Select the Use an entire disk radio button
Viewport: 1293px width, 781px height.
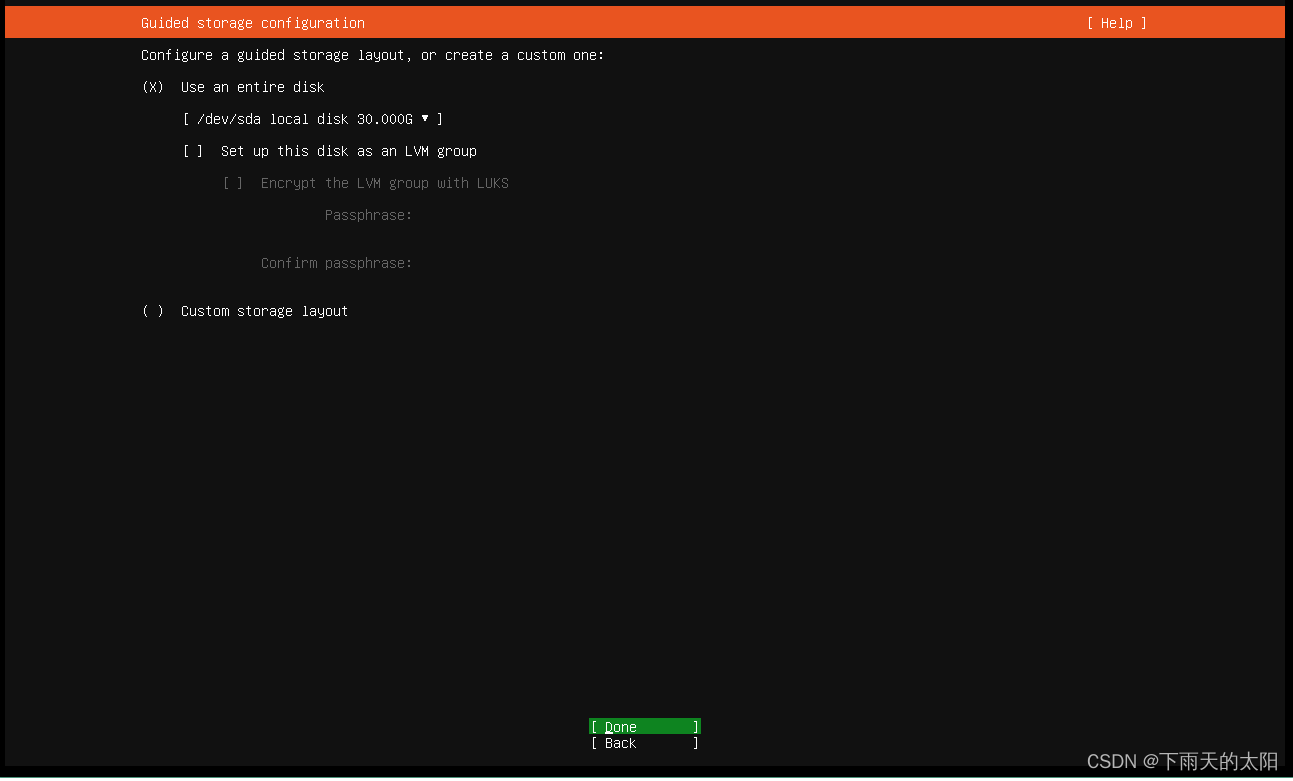[x=152, y=87]
